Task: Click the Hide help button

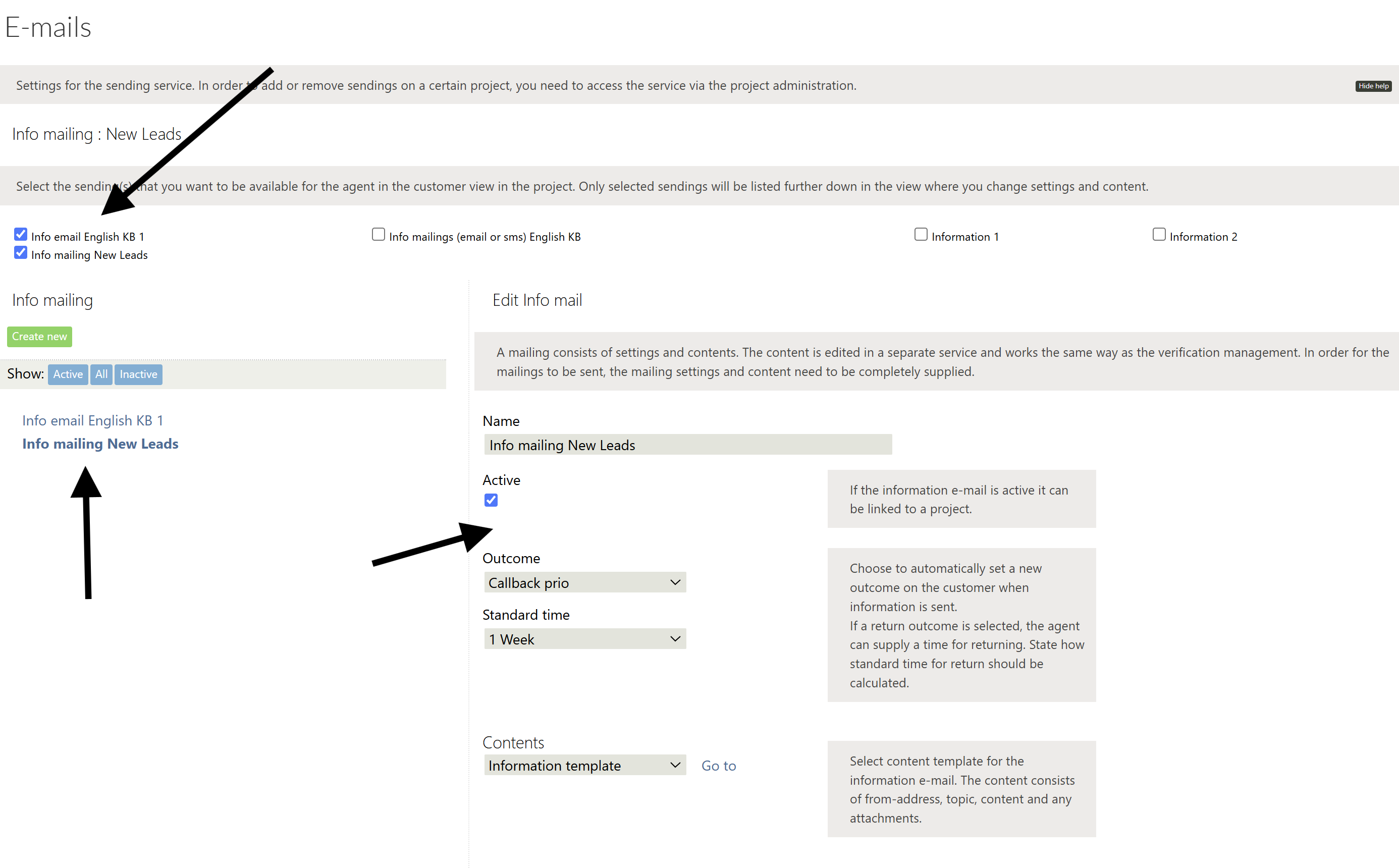Action: tap(1373, 86)
